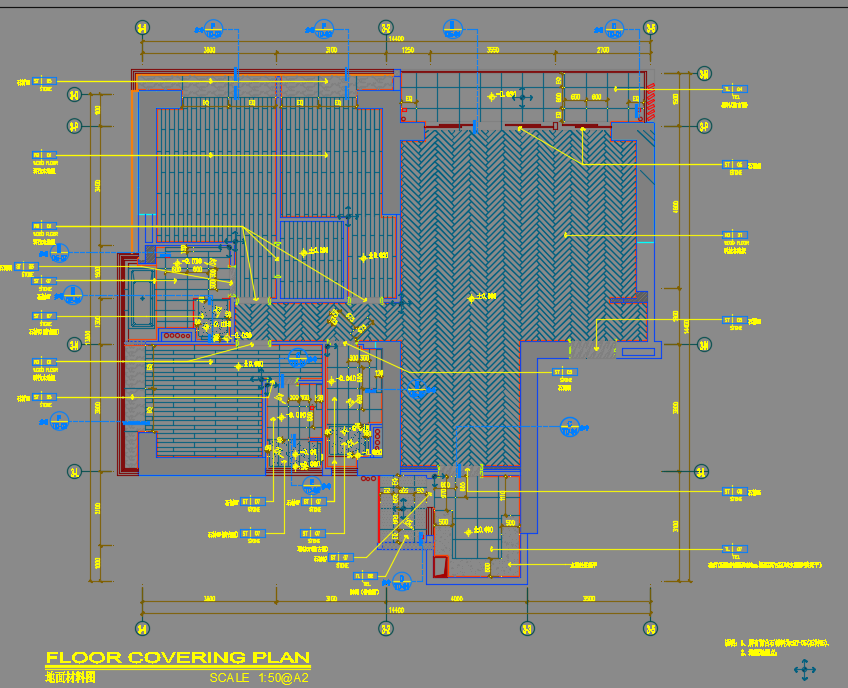This screenshot has height=688, width=848.
Task: Select the FLOOR COVERING PLAN title text
Action: coord(178,658)
